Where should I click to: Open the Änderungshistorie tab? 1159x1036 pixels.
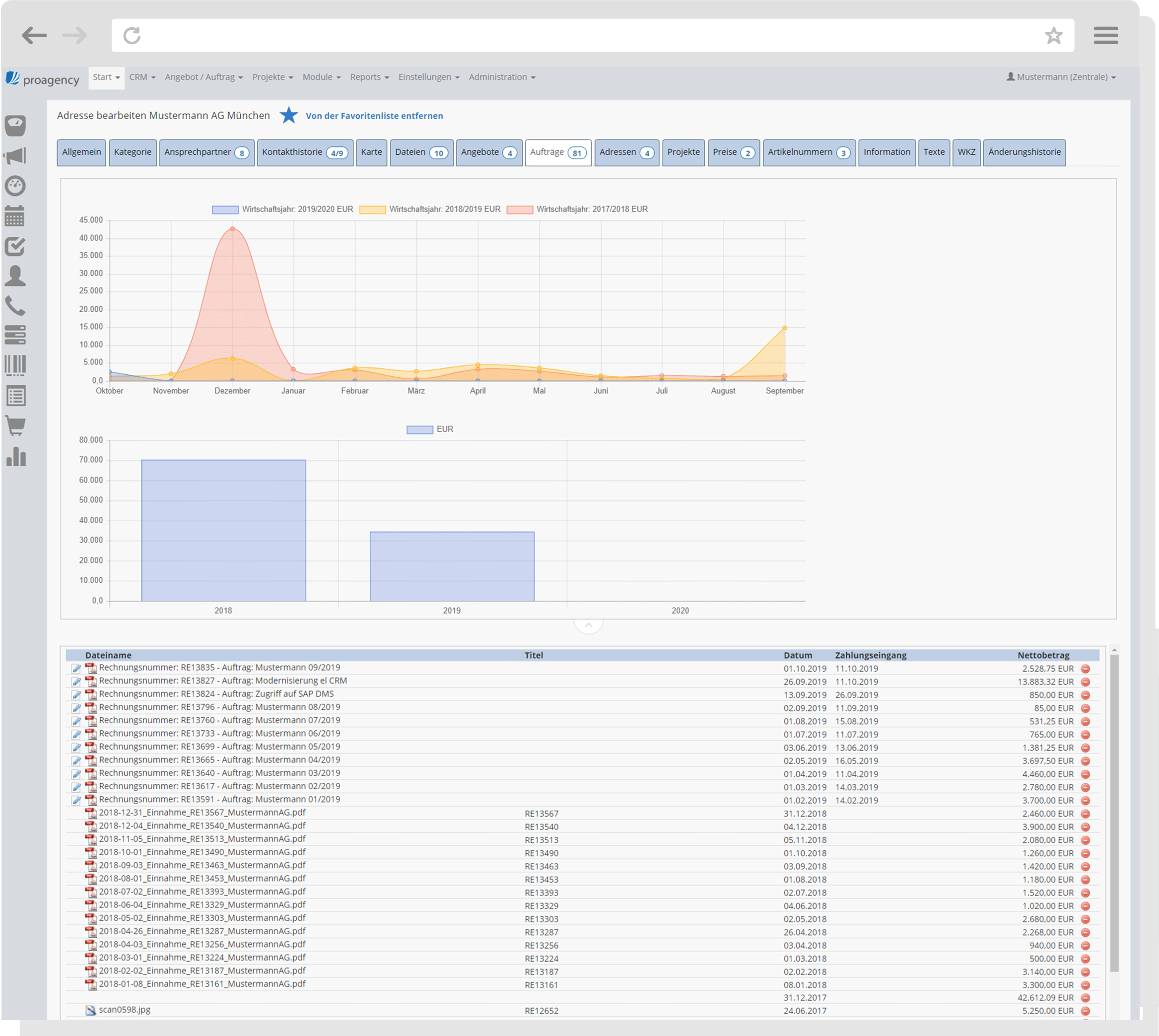[1023, 152]
